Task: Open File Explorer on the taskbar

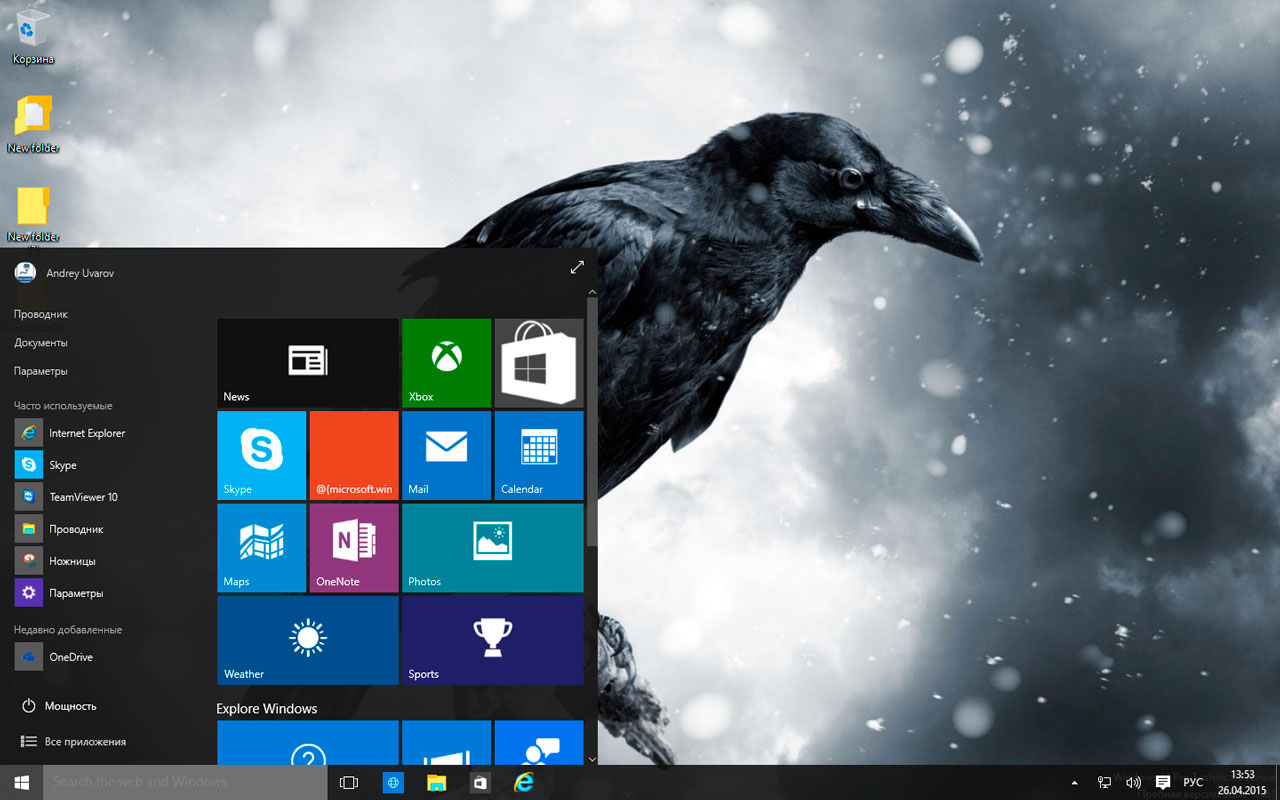Action: (436, 783)
